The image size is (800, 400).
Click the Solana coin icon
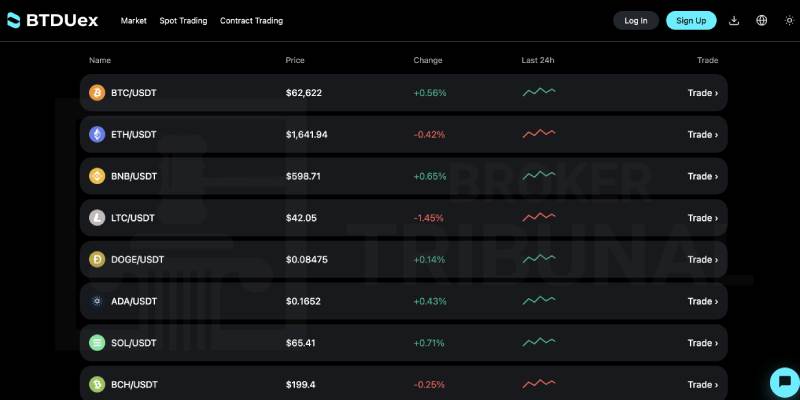pyautogui.click(x=97, y=343)
